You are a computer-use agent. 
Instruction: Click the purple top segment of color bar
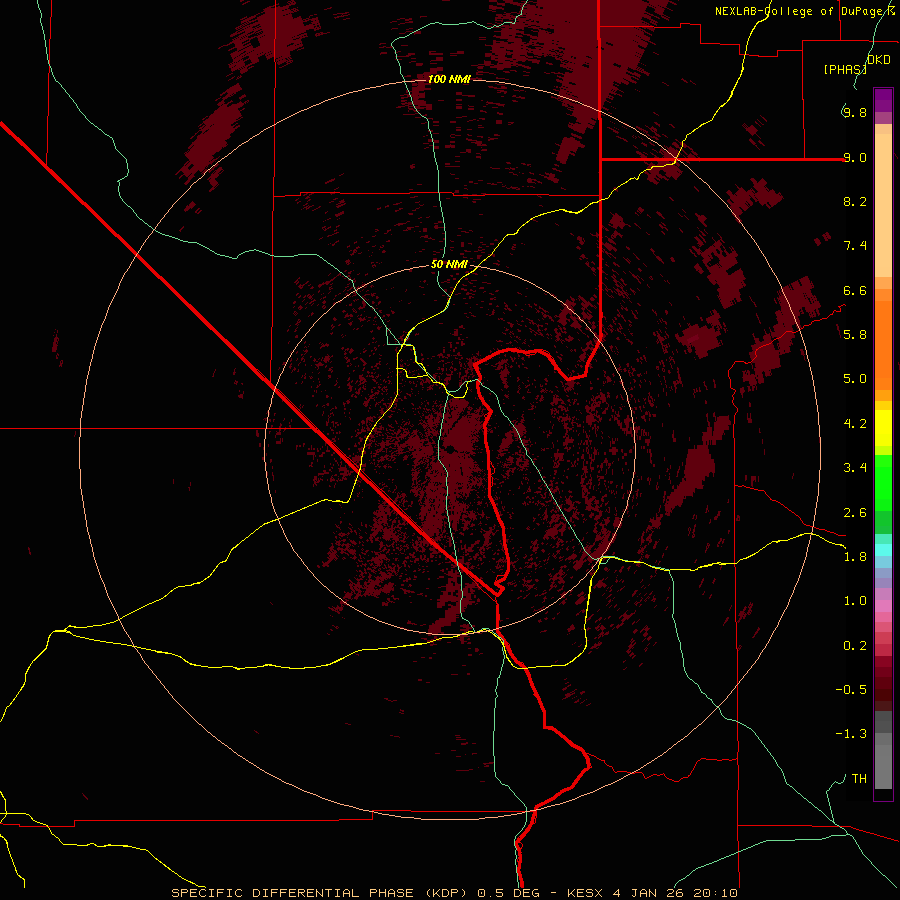883,100
